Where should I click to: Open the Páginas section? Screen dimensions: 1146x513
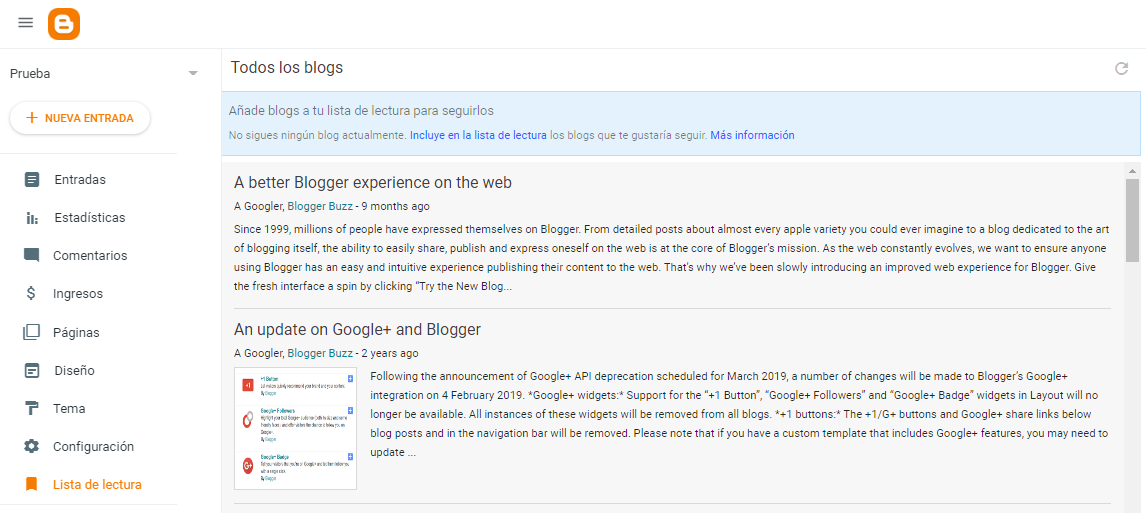coord(76,332)
